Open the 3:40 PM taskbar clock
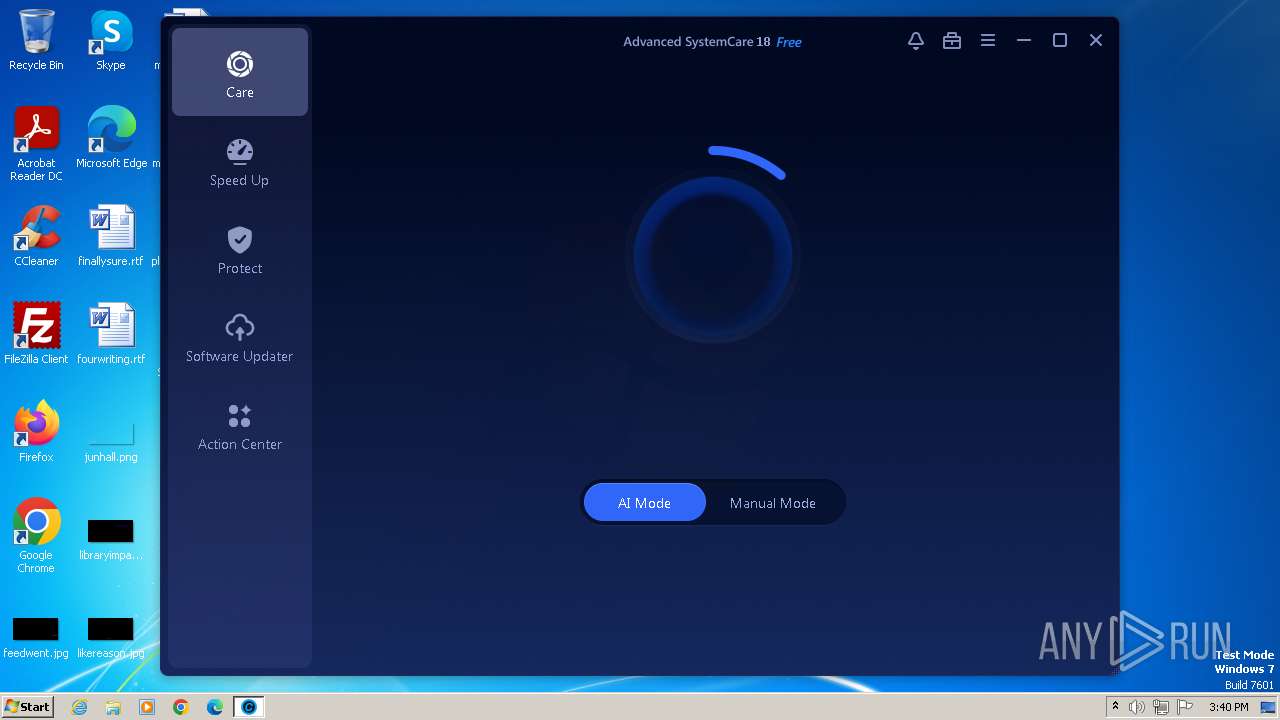Viewport: 1280px width, 720px height. [1228, 707]
